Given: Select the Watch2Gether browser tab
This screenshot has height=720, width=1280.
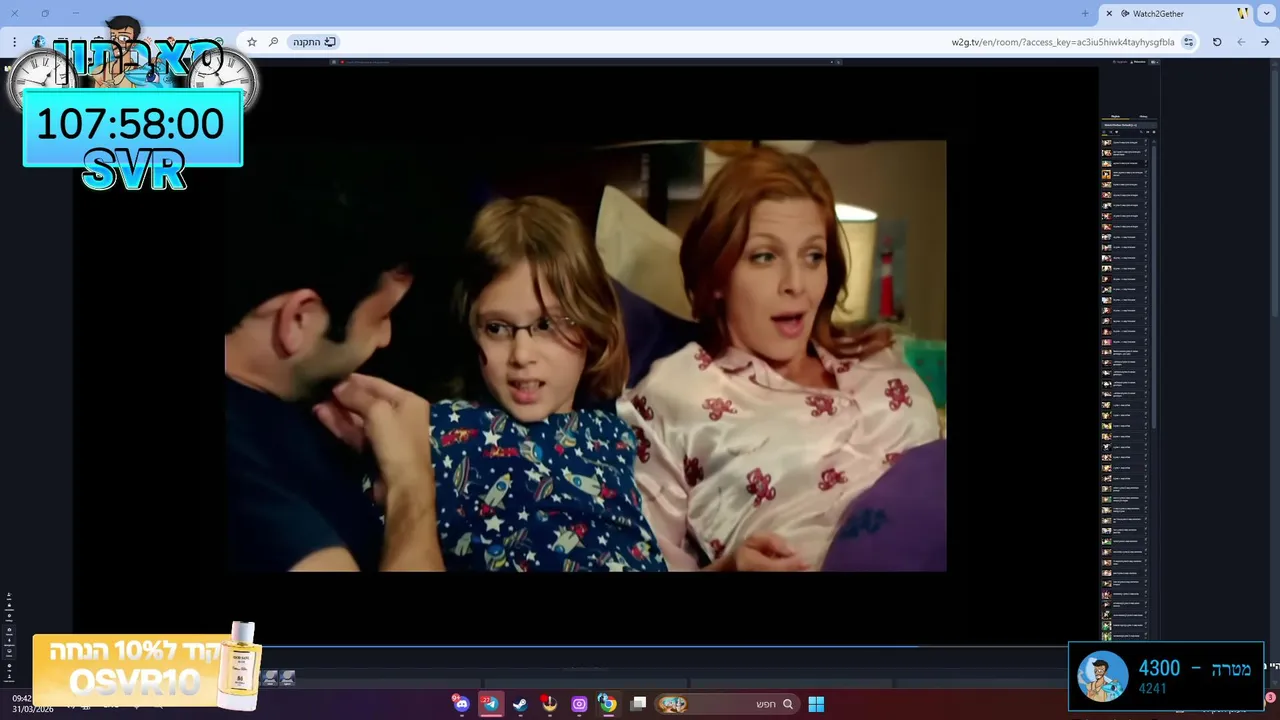Looking at the screenshot, I should [1177, 14].
